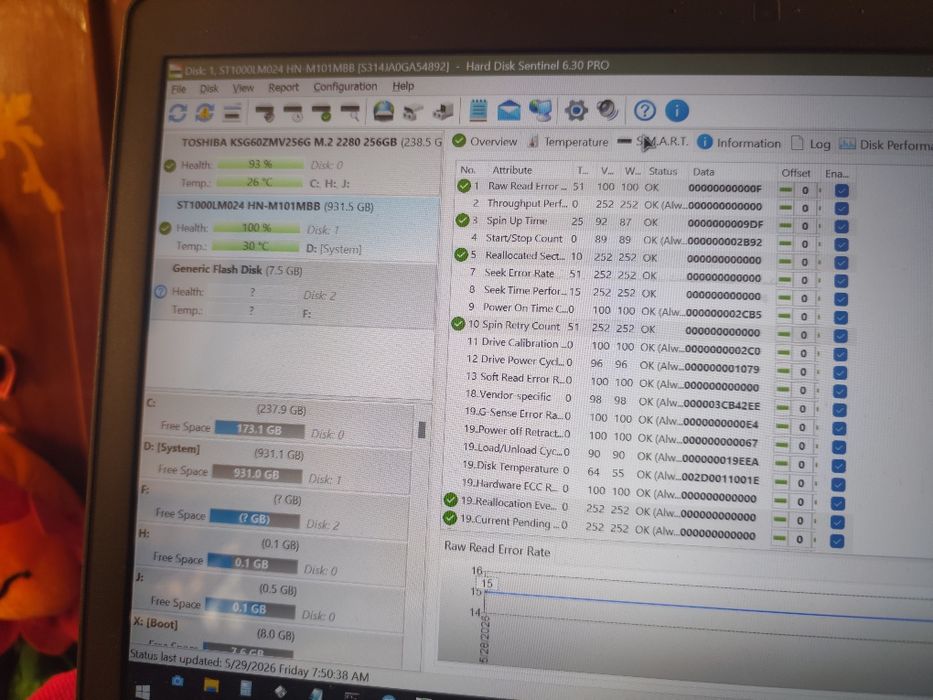Click the globe over disk toolbar icon
The height and width of the screenshot is (700, 933).
point(384,111)
